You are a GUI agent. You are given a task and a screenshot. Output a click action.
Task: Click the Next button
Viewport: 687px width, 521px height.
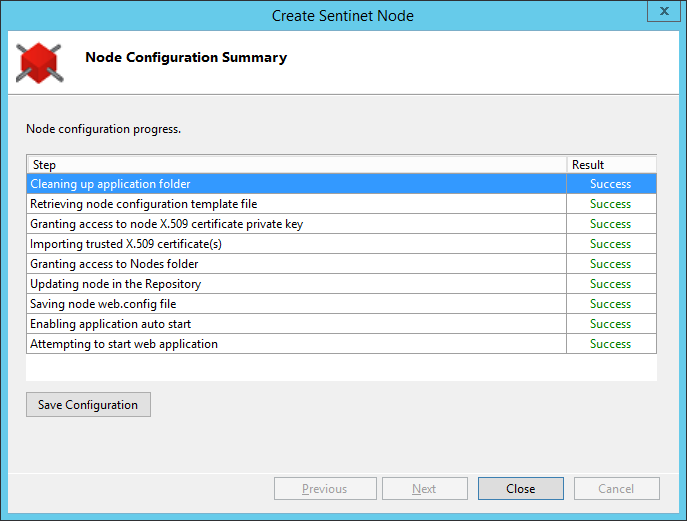425,489
